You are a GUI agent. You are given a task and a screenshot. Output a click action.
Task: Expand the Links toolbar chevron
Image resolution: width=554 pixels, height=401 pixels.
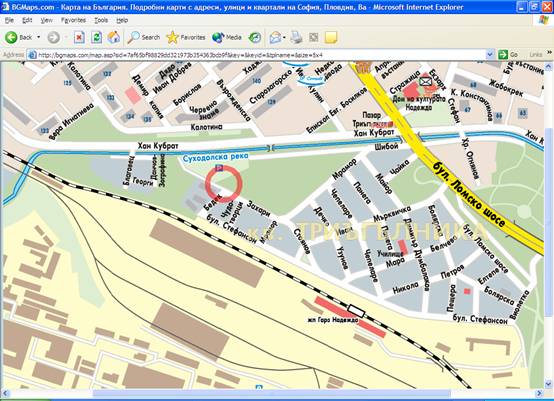click(x=550, y=53)
